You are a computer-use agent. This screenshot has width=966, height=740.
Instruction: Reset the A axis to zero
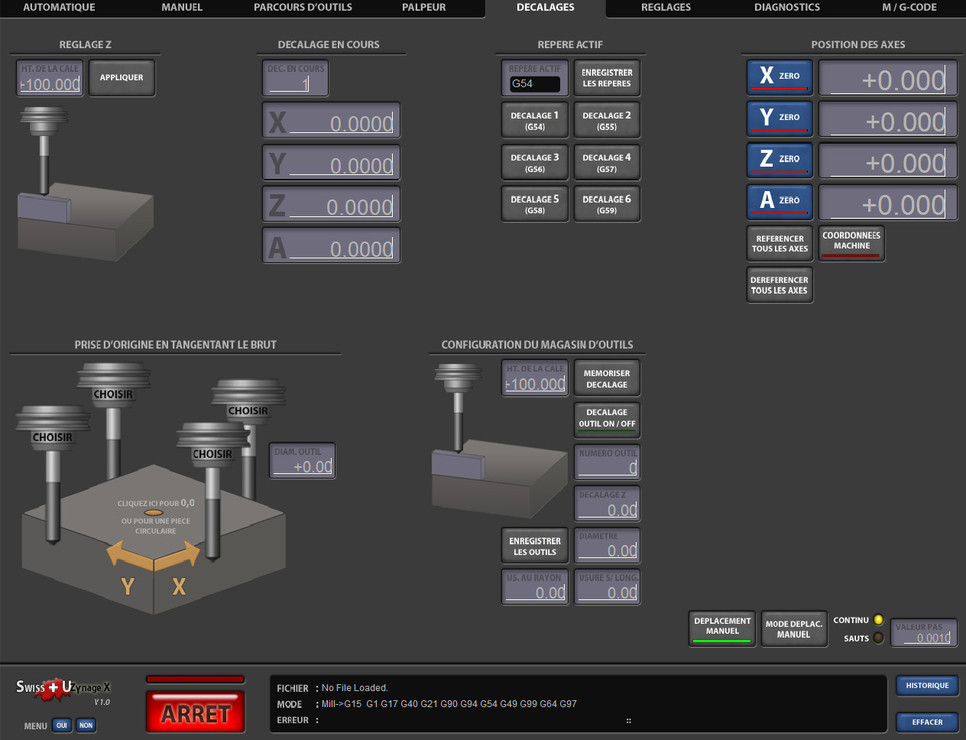(x=779, y=201)
